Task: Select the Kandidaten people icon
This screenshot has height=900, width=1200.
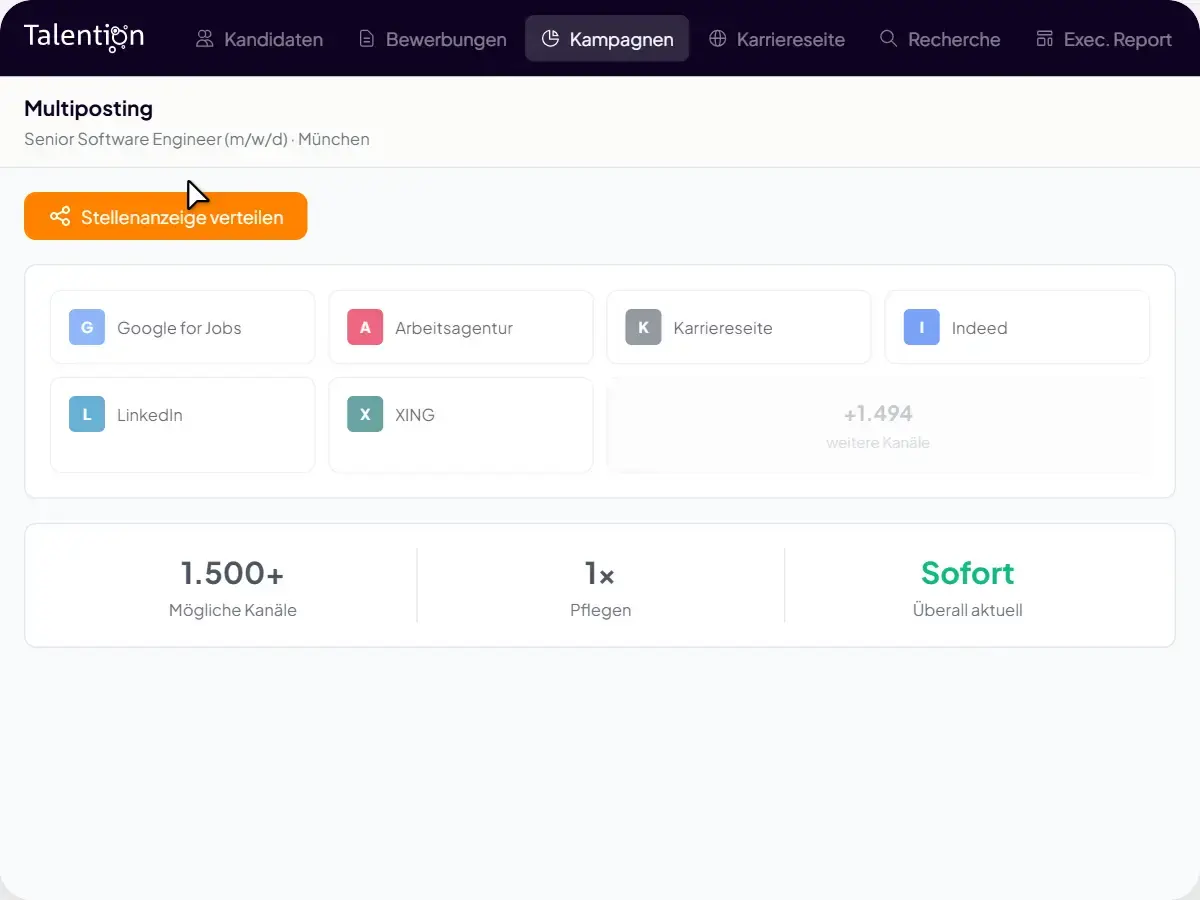Action: pos(205,38)
